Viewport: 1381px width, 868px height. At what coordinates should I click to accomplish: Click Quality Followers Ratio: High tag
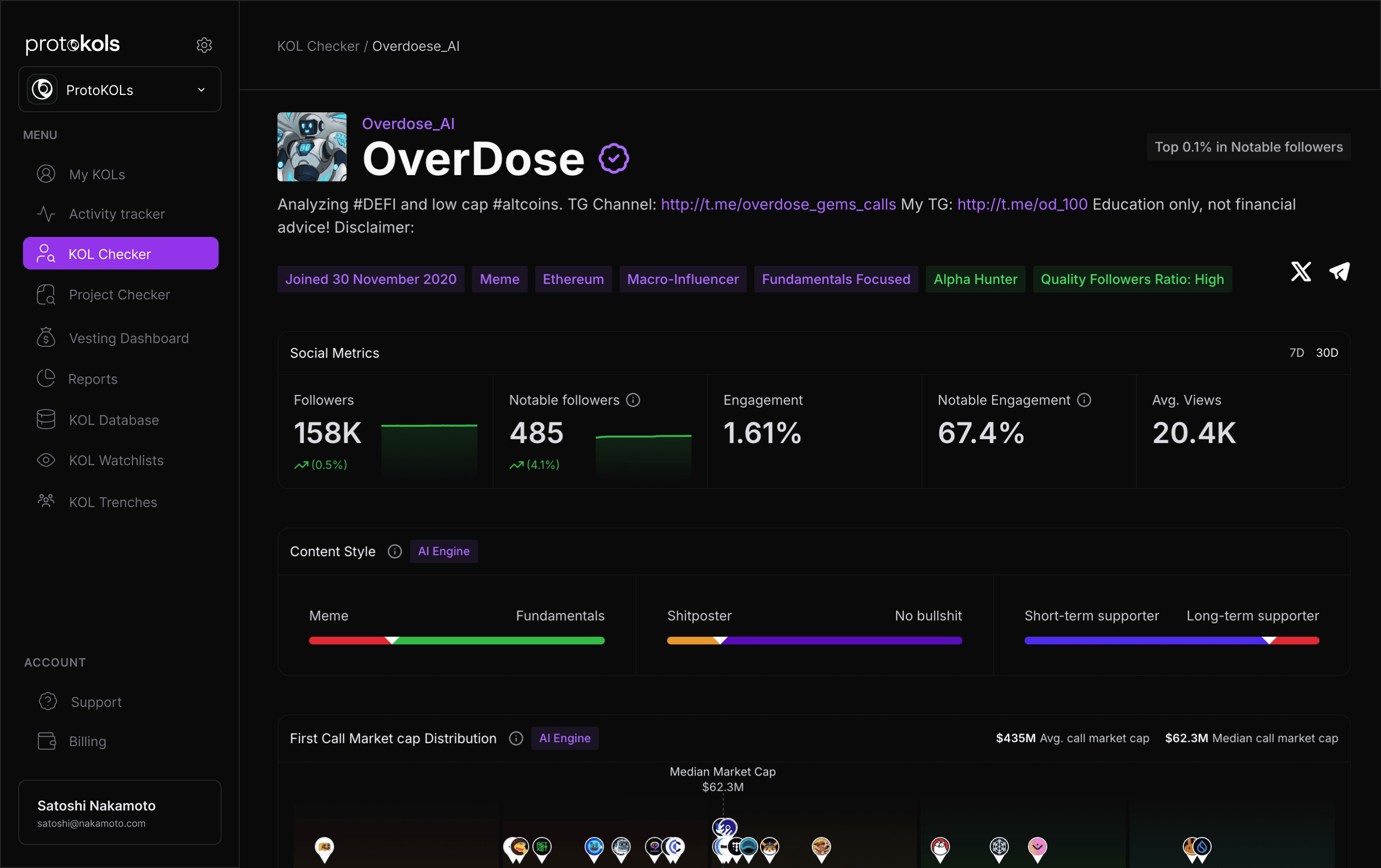point(1133,279)
